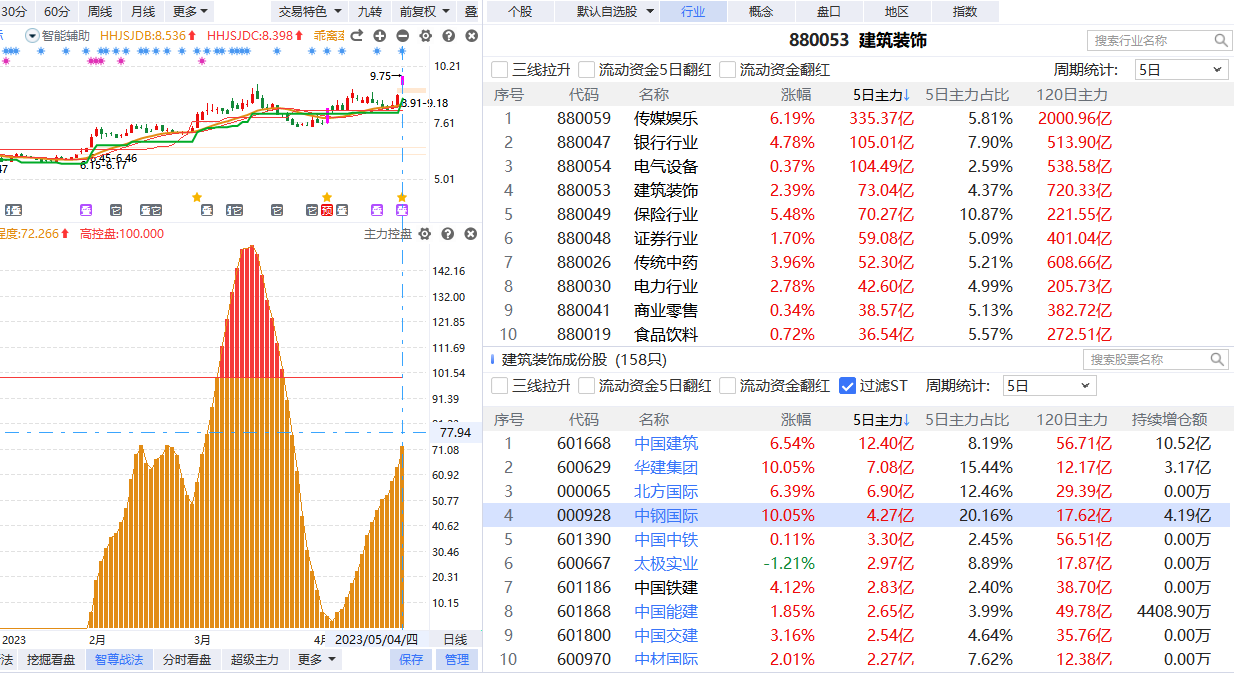Click search icon in industry name search

pos(1222,41)
